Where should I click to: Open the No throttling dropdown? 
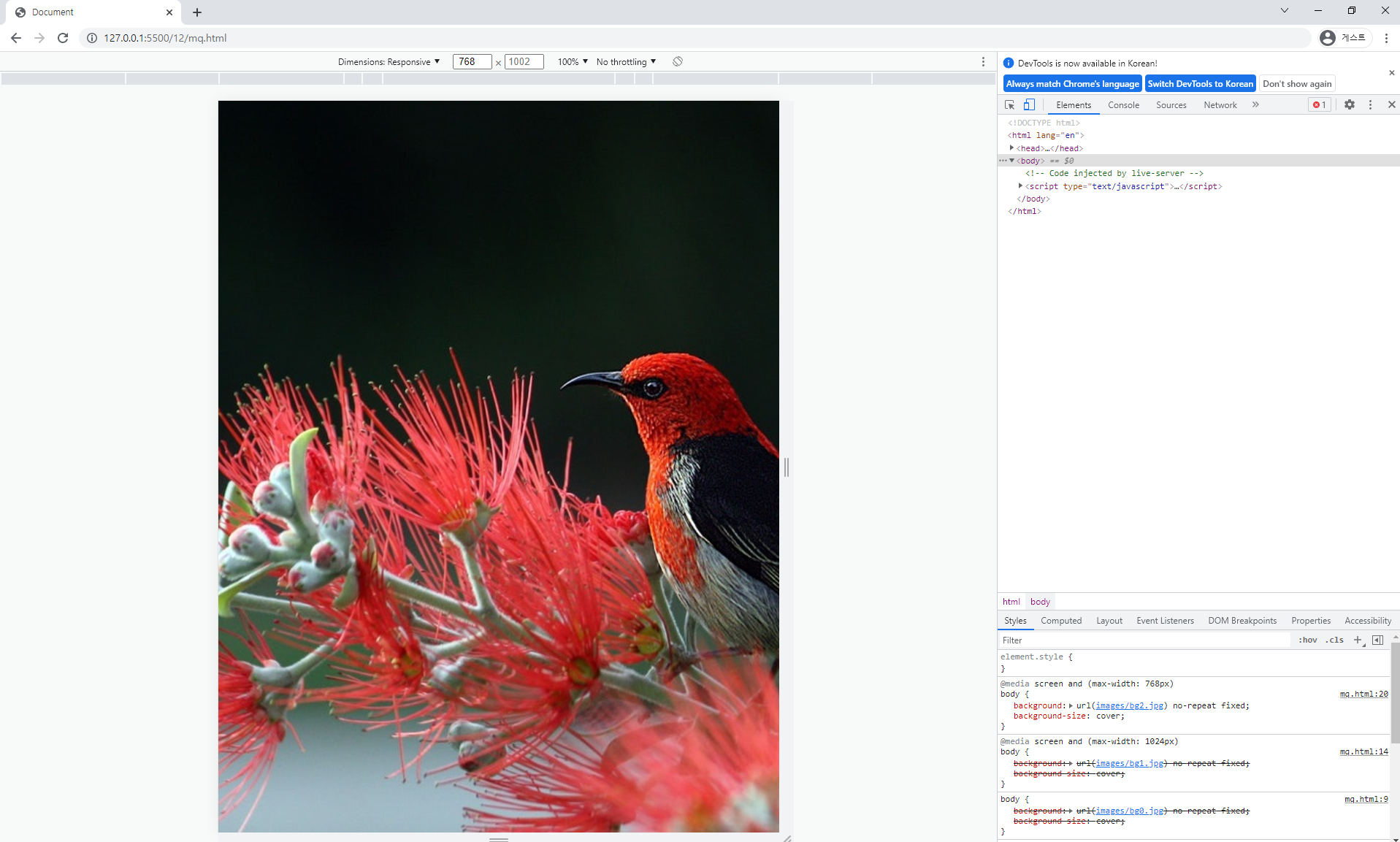tap(624, 61)
